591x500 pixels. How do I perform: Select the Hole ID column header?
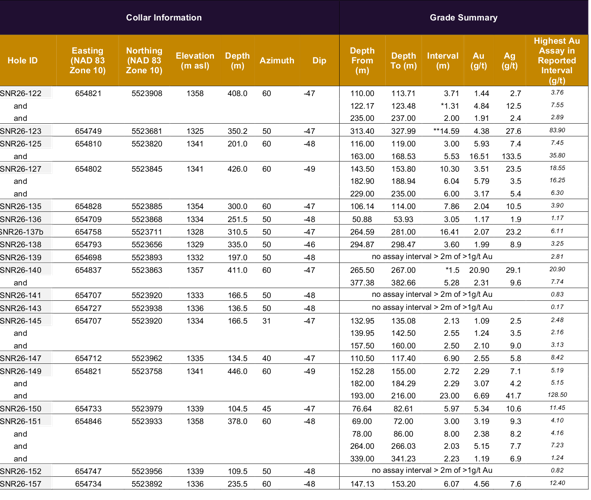[23, 61]
